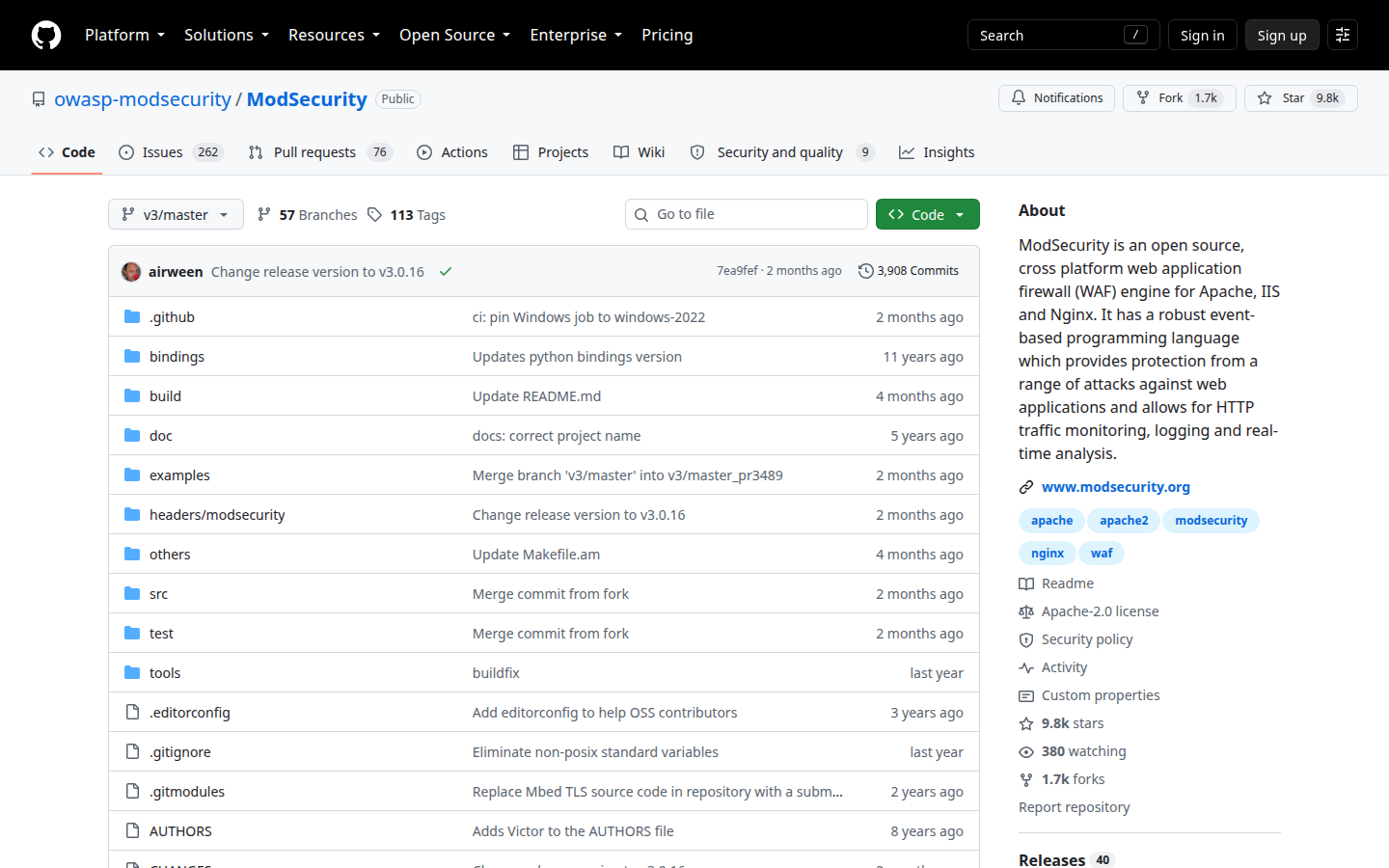Open Custom properties link

click(x=1089, y=695)
